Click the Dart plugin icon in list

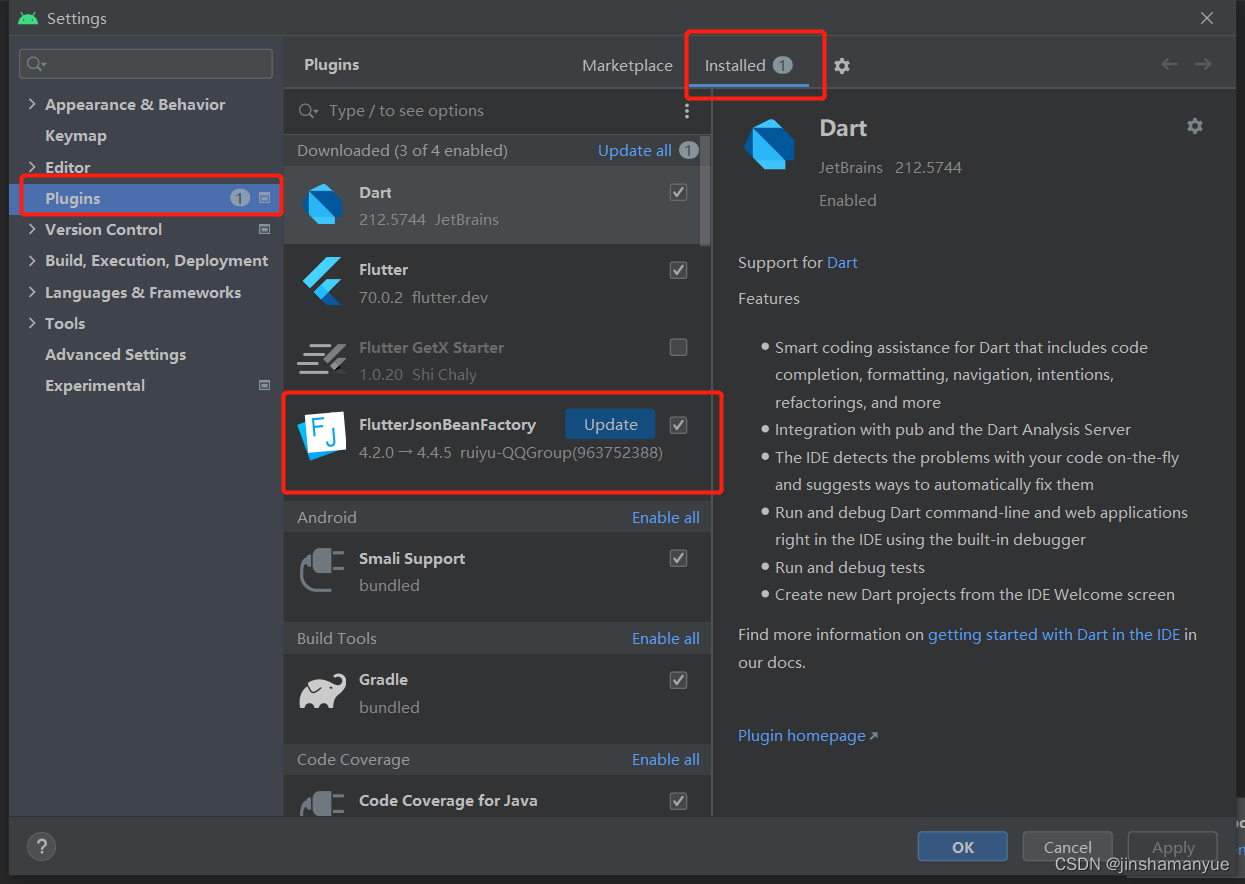322,205
